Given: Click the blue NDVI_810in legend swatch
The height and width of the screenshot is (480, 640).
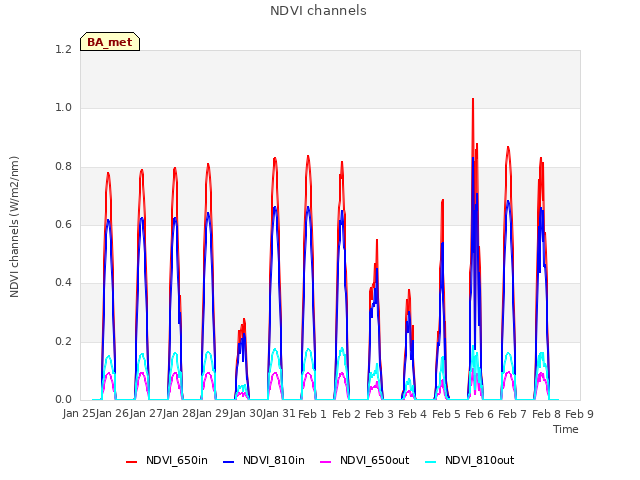Looking at the screenshot, I should (x=228, y=462).
